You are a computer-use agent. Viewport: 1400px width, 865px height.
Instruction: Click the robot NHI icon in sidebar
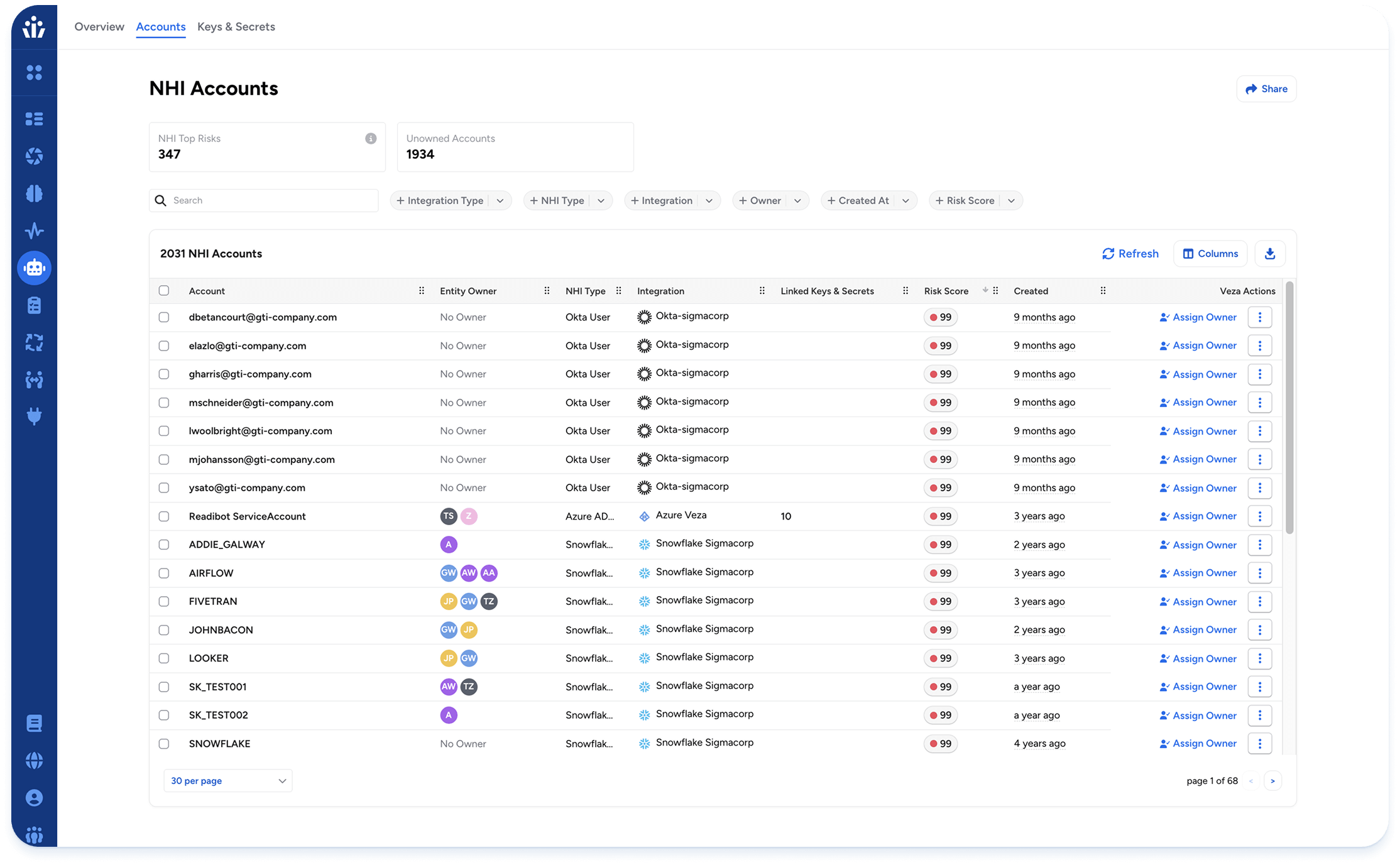[34, 268]
